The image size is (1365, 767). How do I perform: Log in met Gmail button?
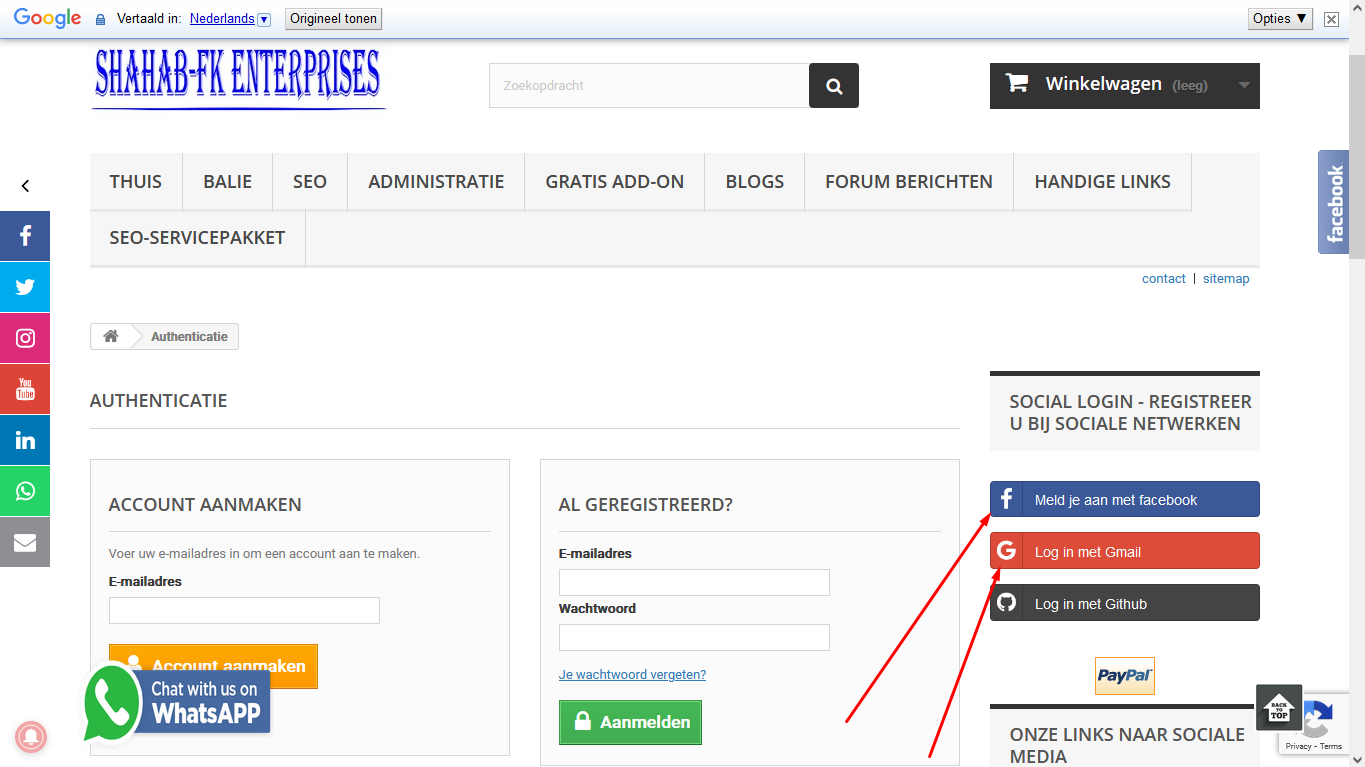tap(1125, 551)
